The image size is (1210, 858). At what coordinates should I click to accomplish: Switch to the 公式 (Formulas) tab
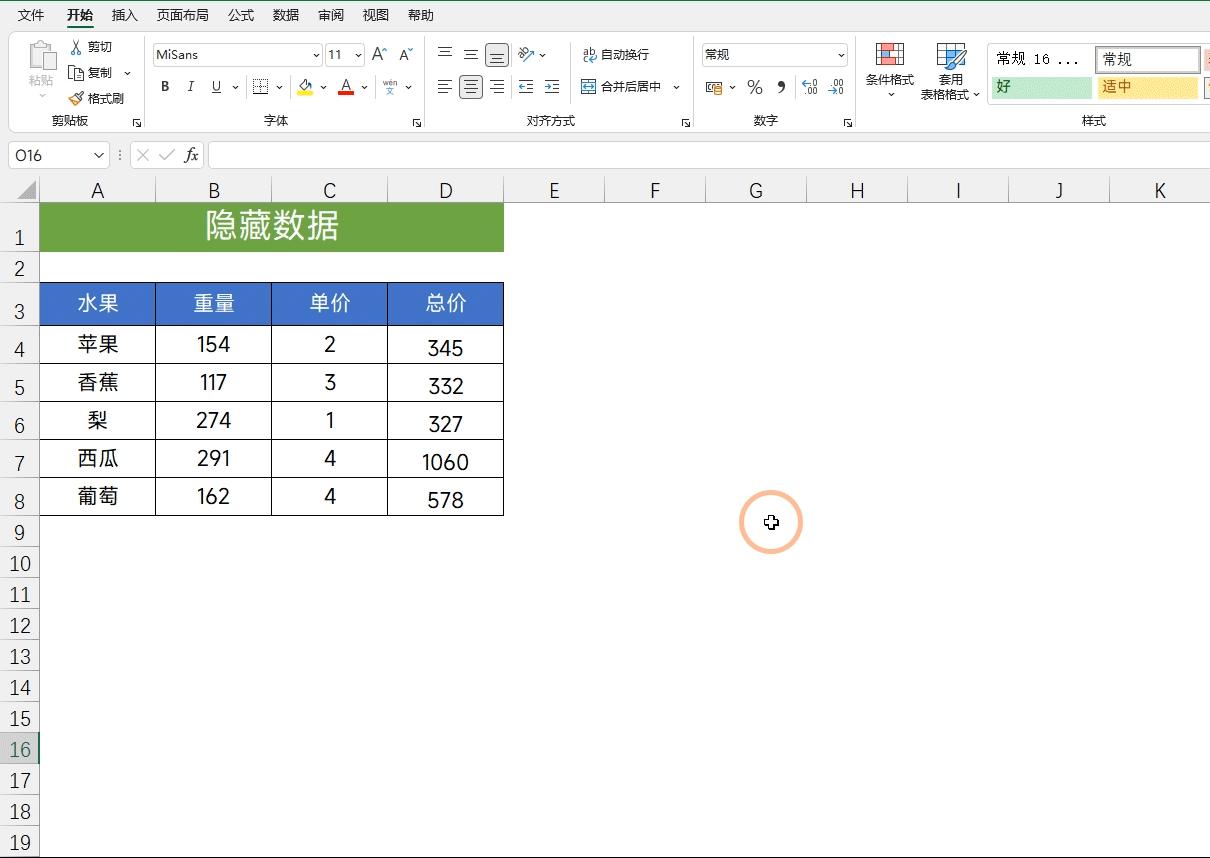click(240, 15)
